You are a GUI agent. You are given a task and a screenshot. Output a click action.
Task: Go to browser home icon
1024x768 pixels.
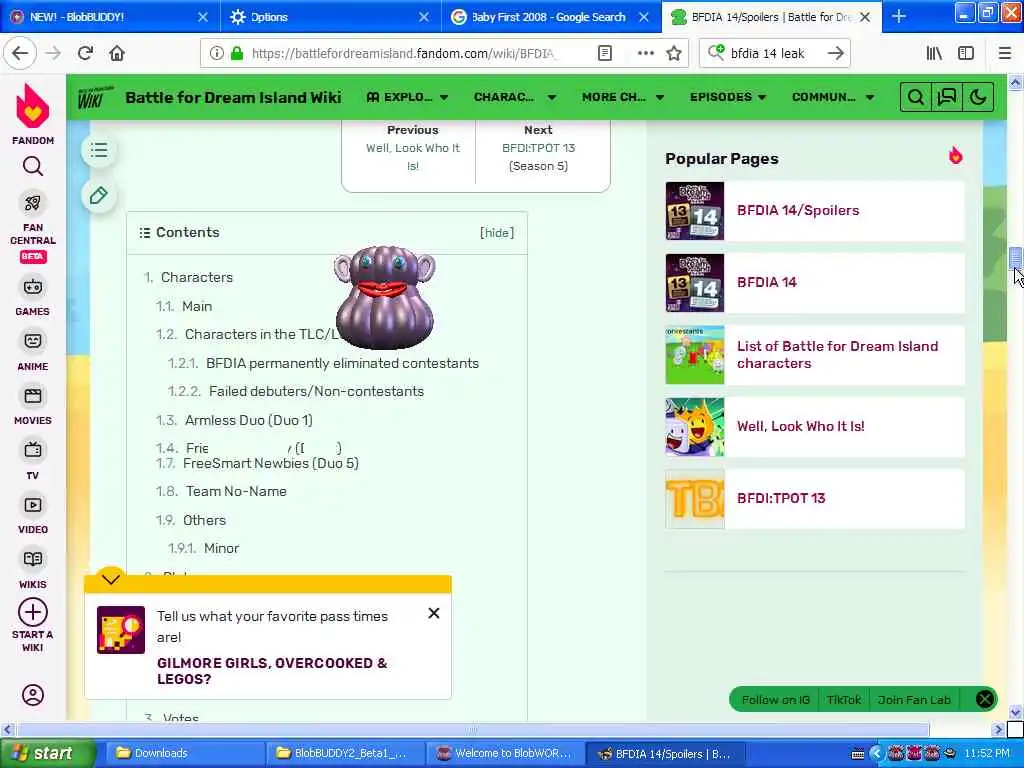point(117,53)
